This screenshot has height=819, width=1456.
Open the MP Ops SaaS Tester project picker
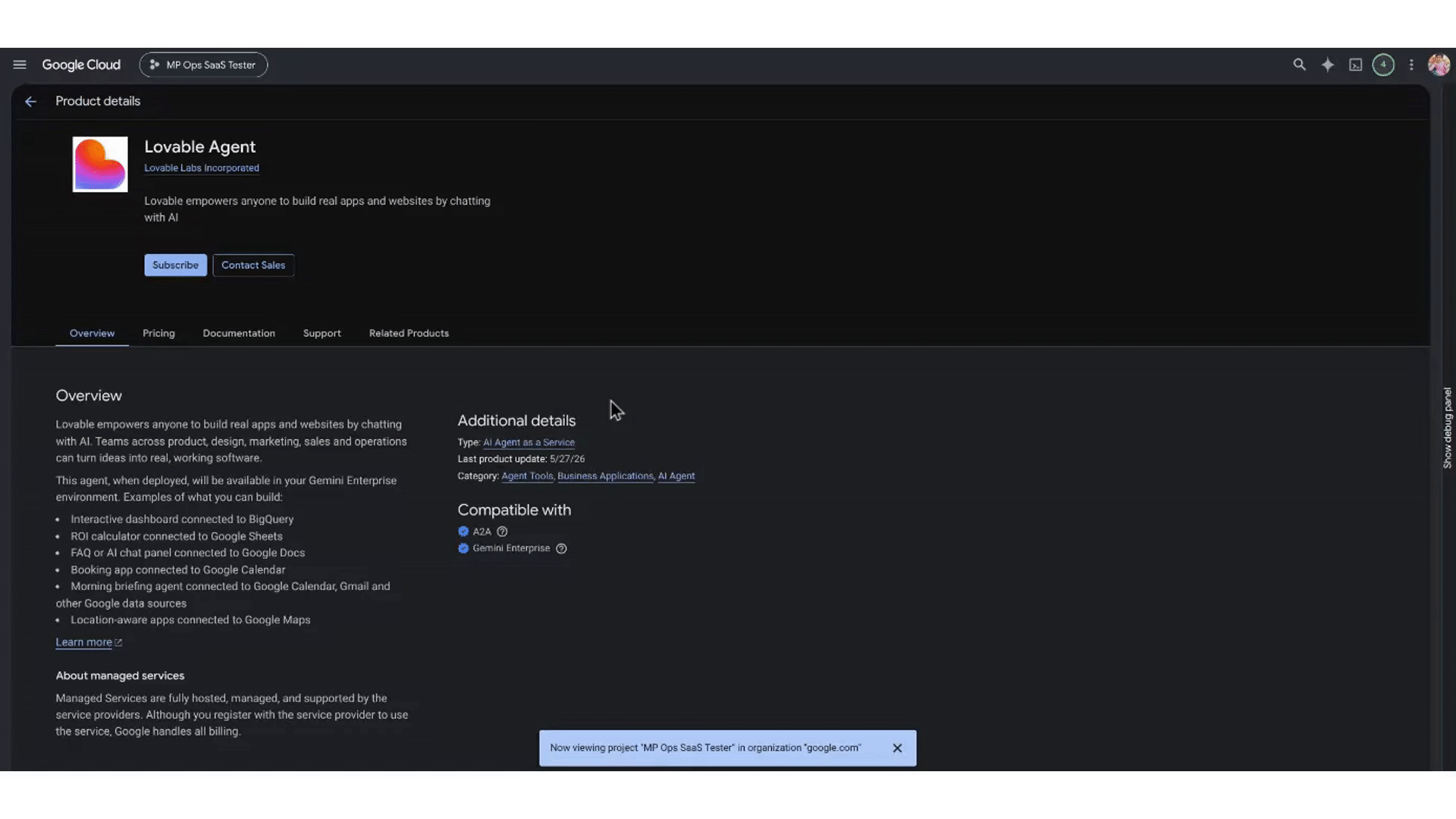[x=203, y=65]
